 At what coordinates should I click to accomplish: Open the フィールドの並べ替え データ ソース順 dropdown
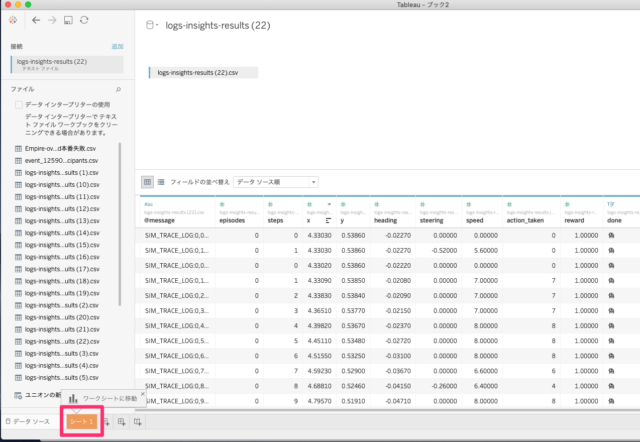pos(276,182)
